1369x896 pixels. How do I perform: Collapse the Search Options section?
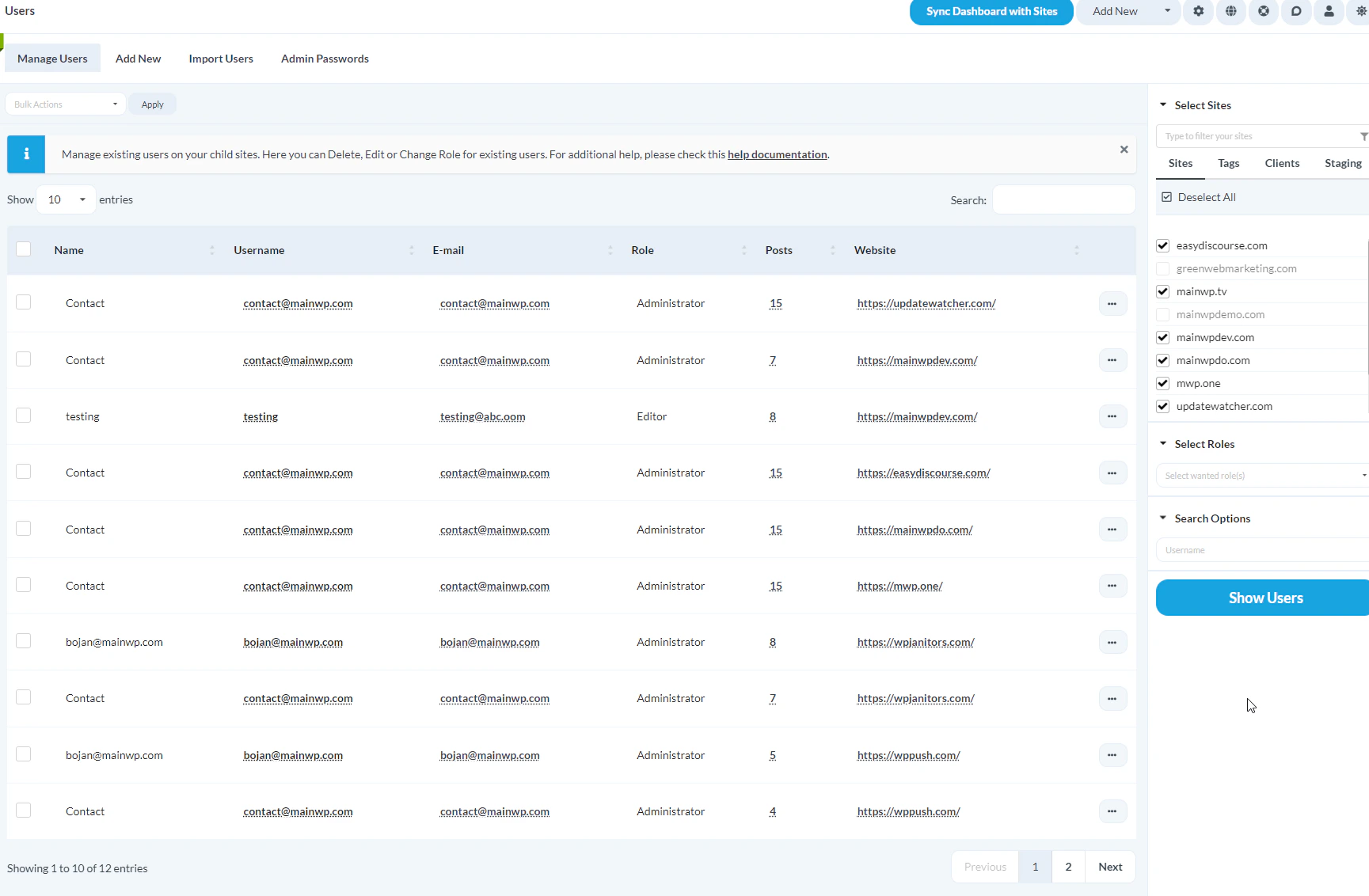click(x=1163, y=518)
